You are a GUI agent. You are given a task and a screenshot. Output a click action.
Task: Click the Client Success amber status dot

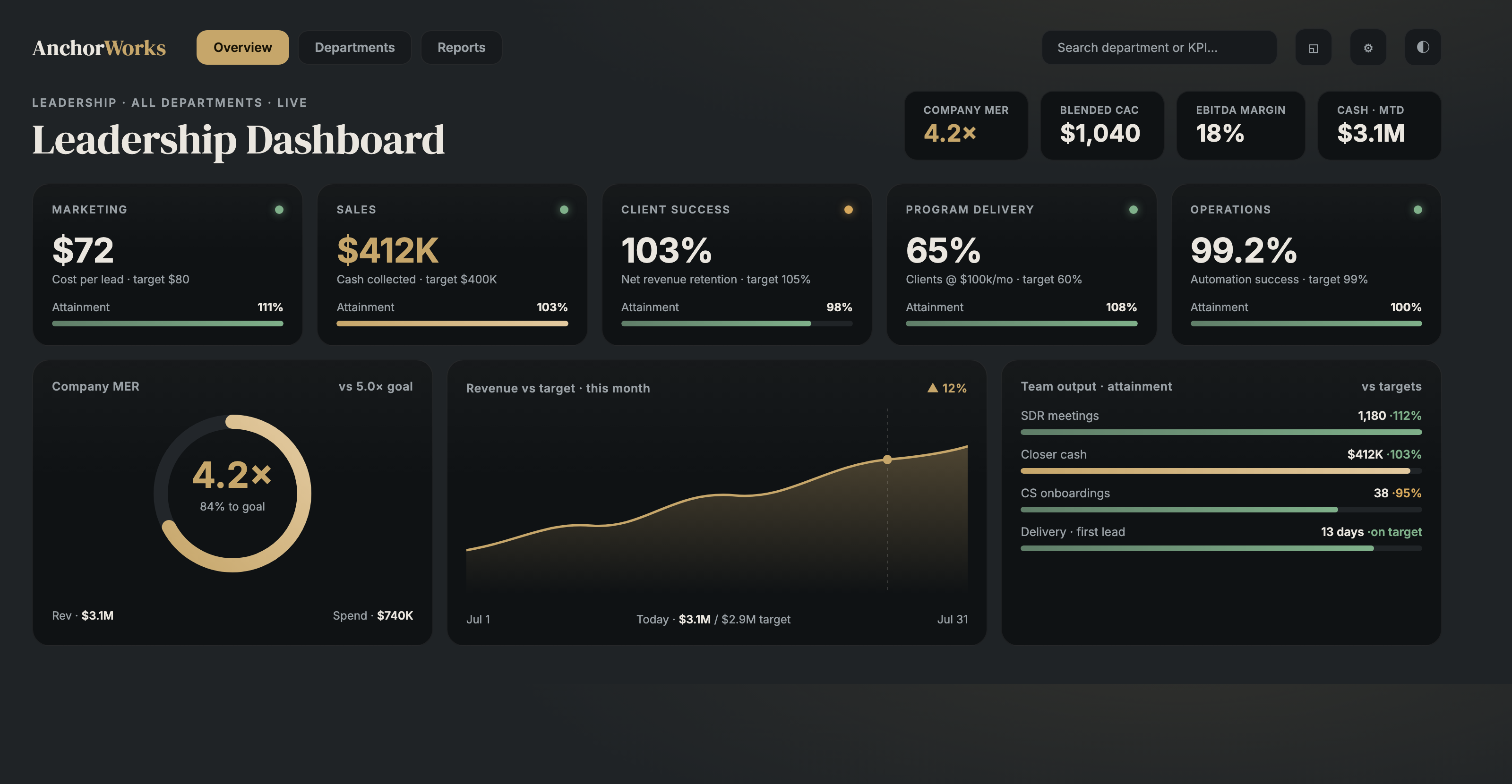pyautogui.click(x=848, y=210)
